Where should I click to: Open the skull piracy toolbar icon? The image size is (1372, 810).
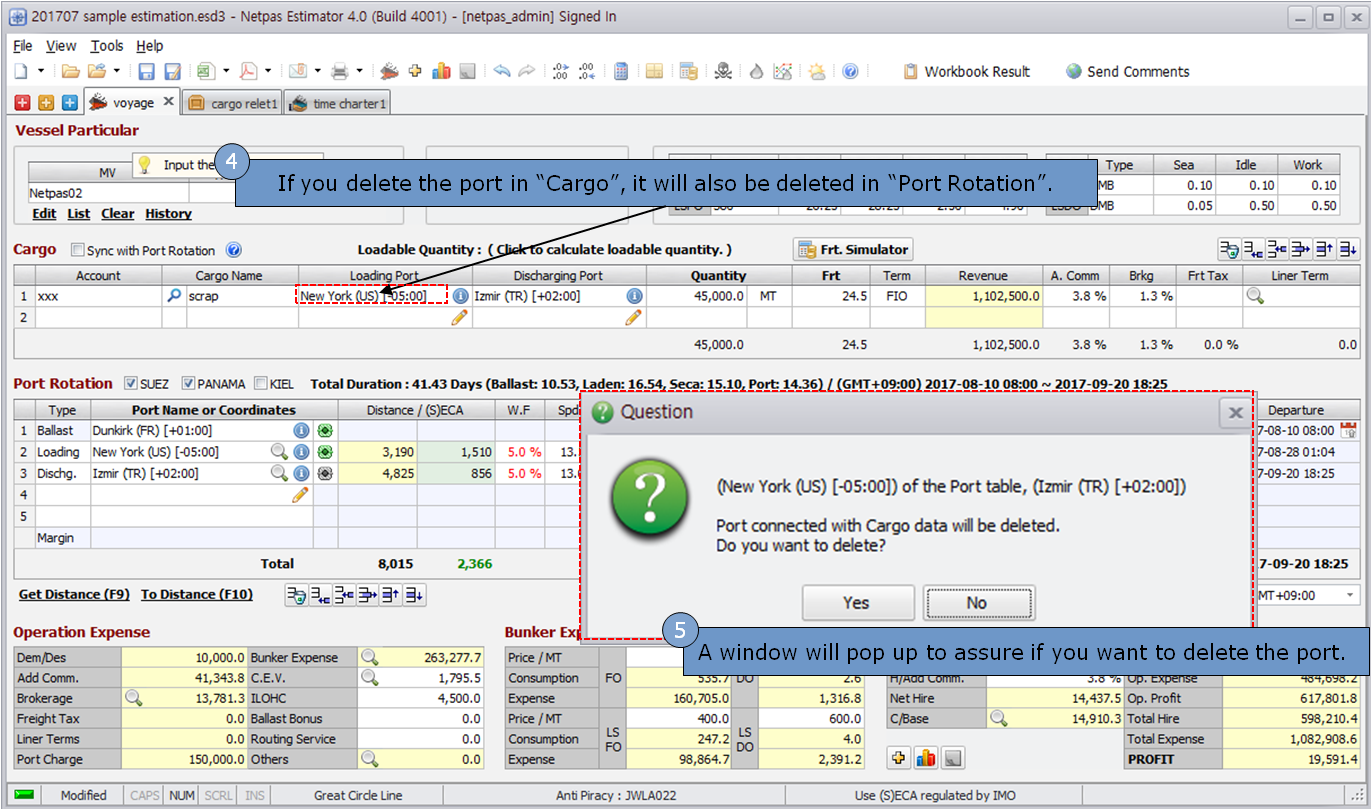723,71
